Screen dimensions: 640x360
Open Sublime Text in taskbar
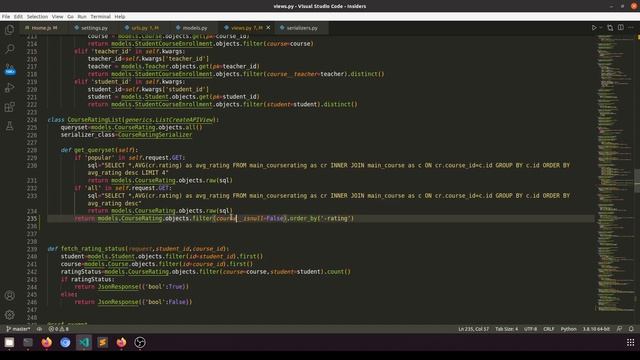point(102,342)
